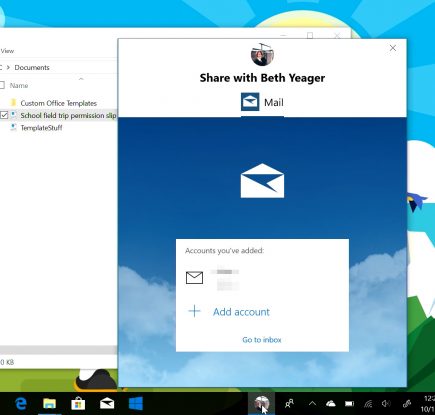
Task: Close the Share with Beth Yeager panel
Action: tap(393, 48)
